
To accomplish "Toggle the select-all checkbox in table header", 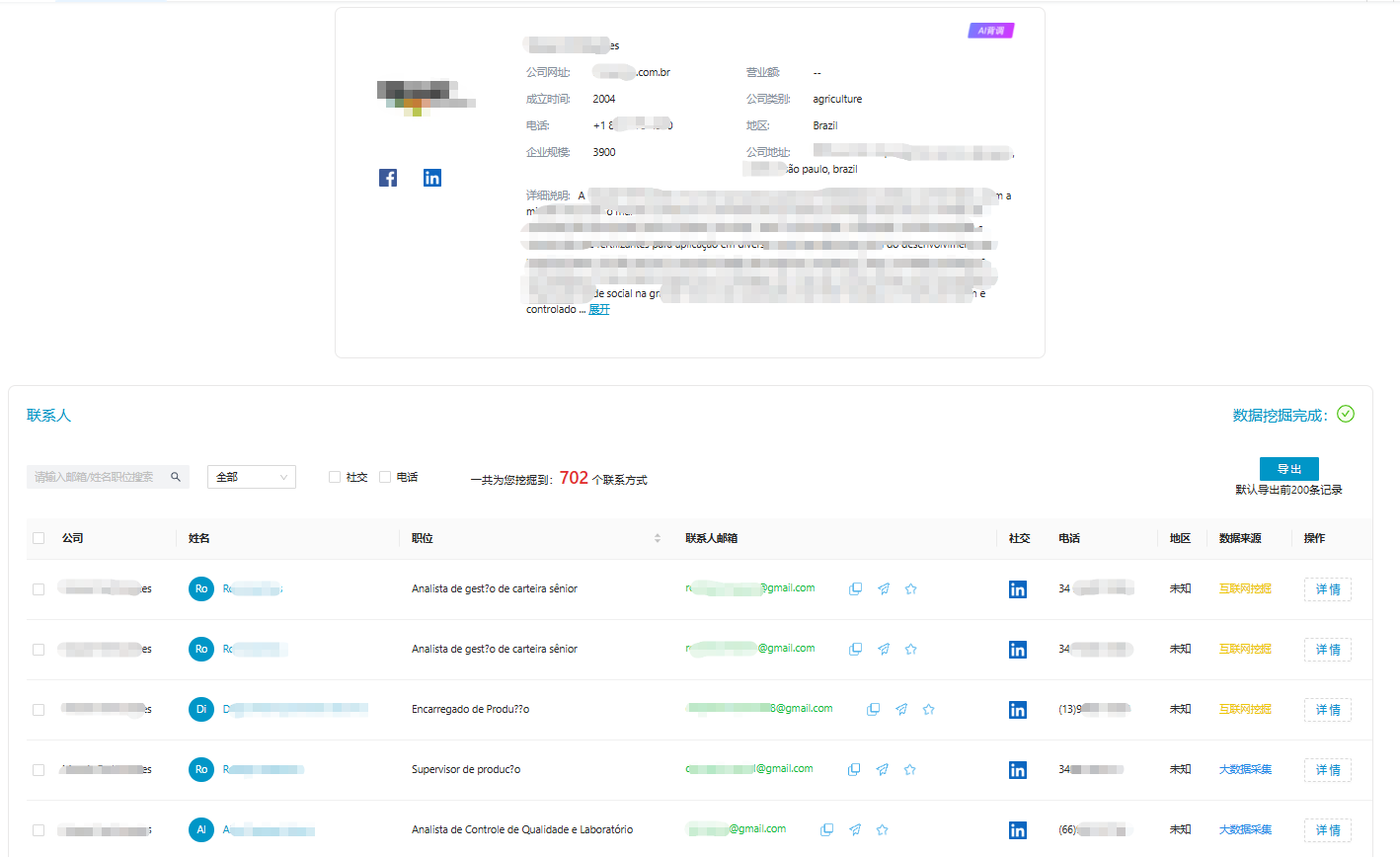I will click(39, 538).
